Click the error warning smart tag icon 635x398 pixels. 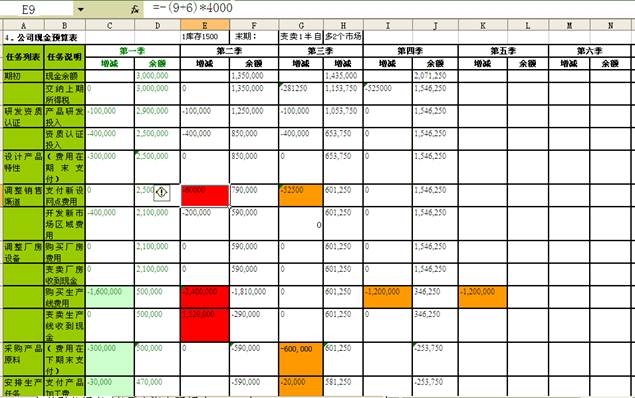point(162,192)
